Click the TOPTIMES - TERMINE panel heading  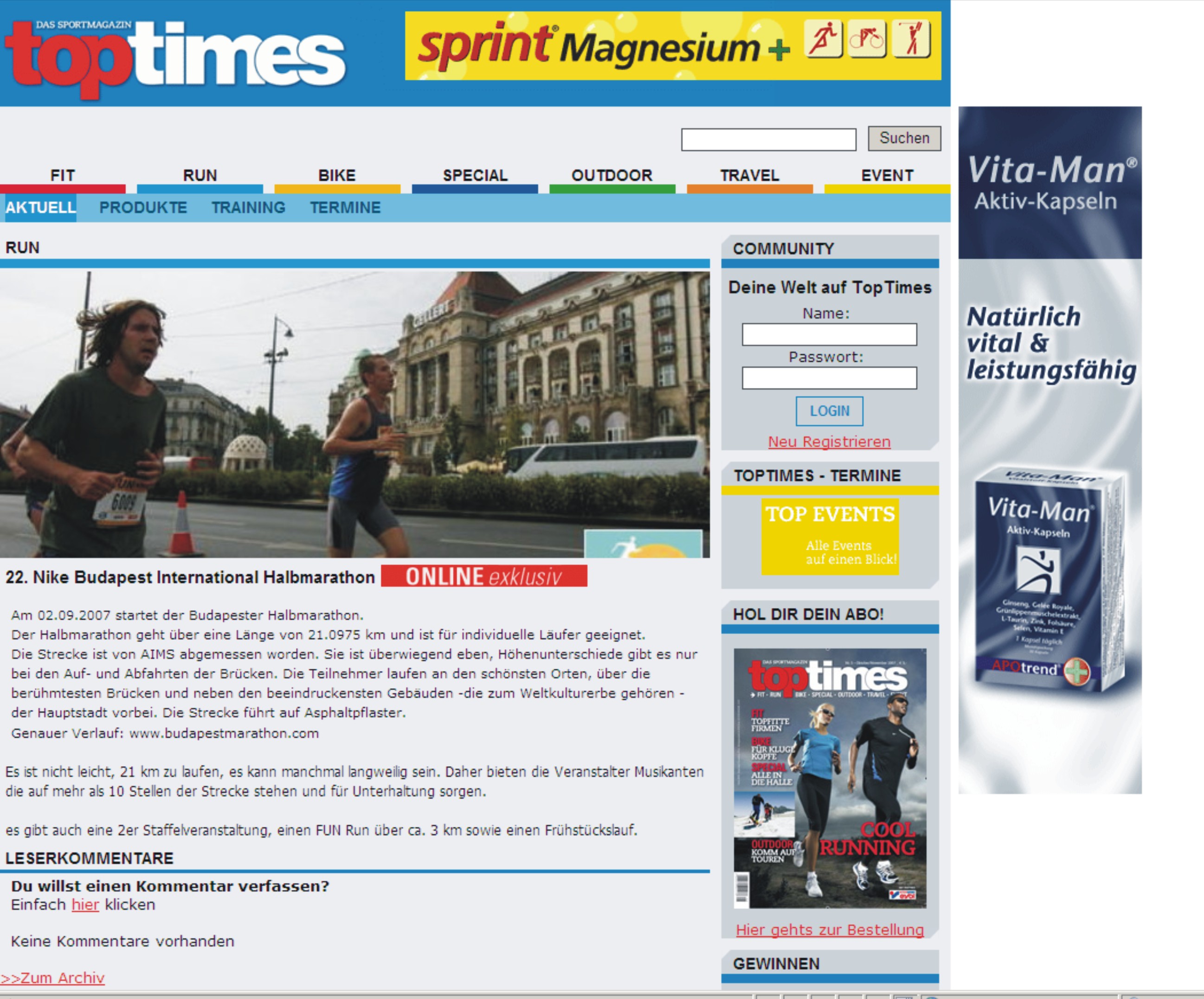coord(818,476)
